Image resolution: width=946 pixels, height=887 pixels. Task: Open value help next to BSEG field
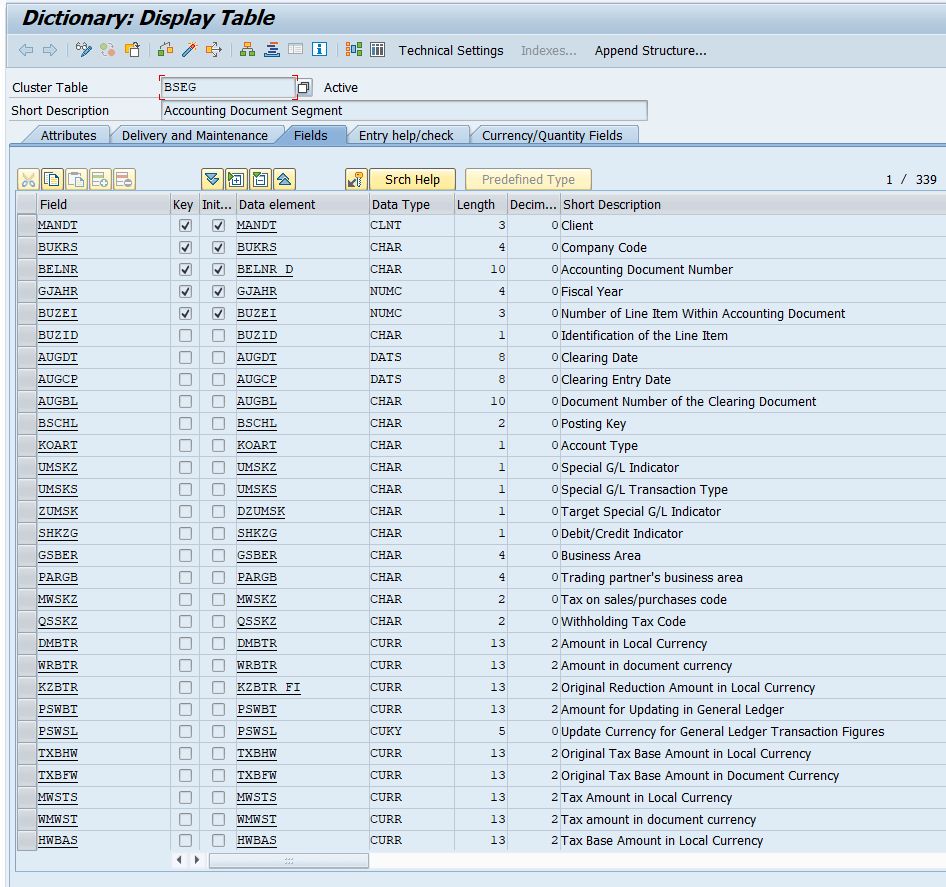[304, 87]
